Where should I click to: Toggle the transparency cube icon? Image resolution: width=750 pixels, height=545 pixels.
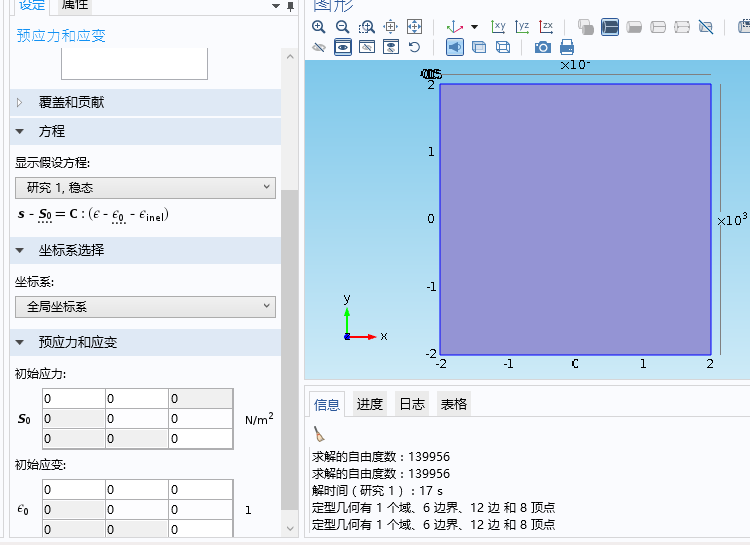[x=479, y=47]
